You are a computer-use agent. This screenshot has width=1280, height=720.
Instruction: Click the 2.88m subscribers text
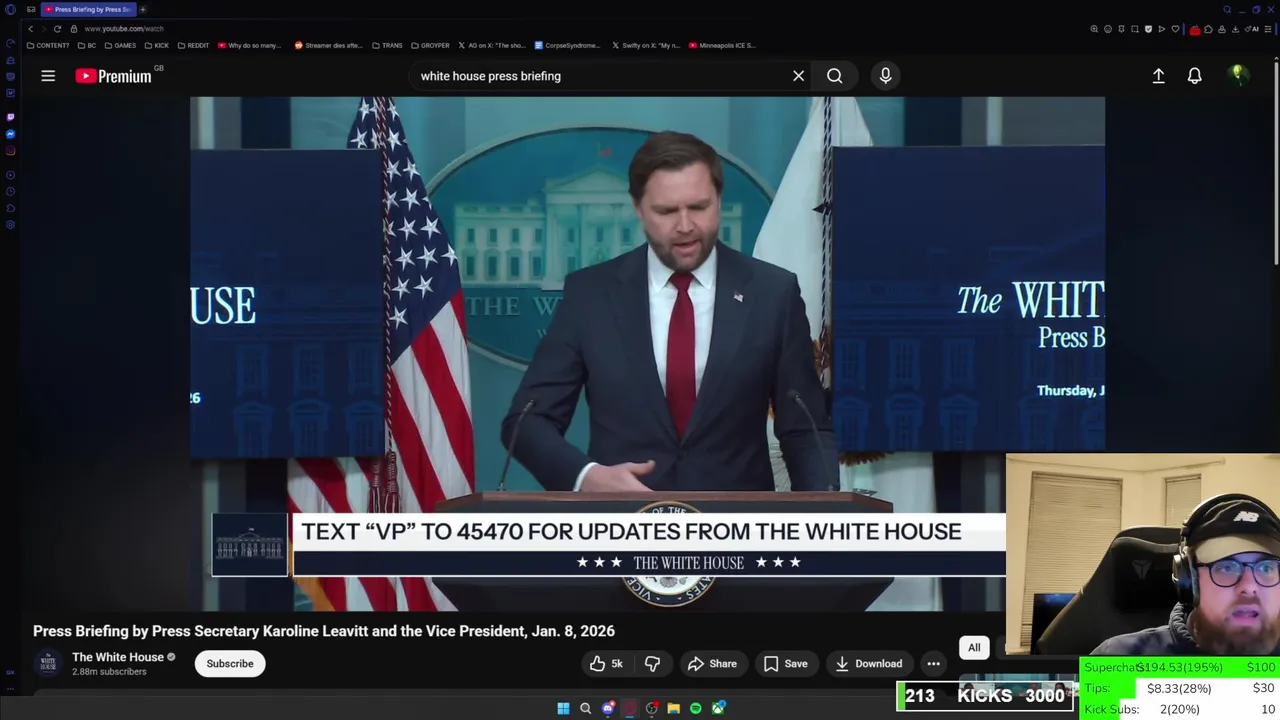(x=109, y=672)
